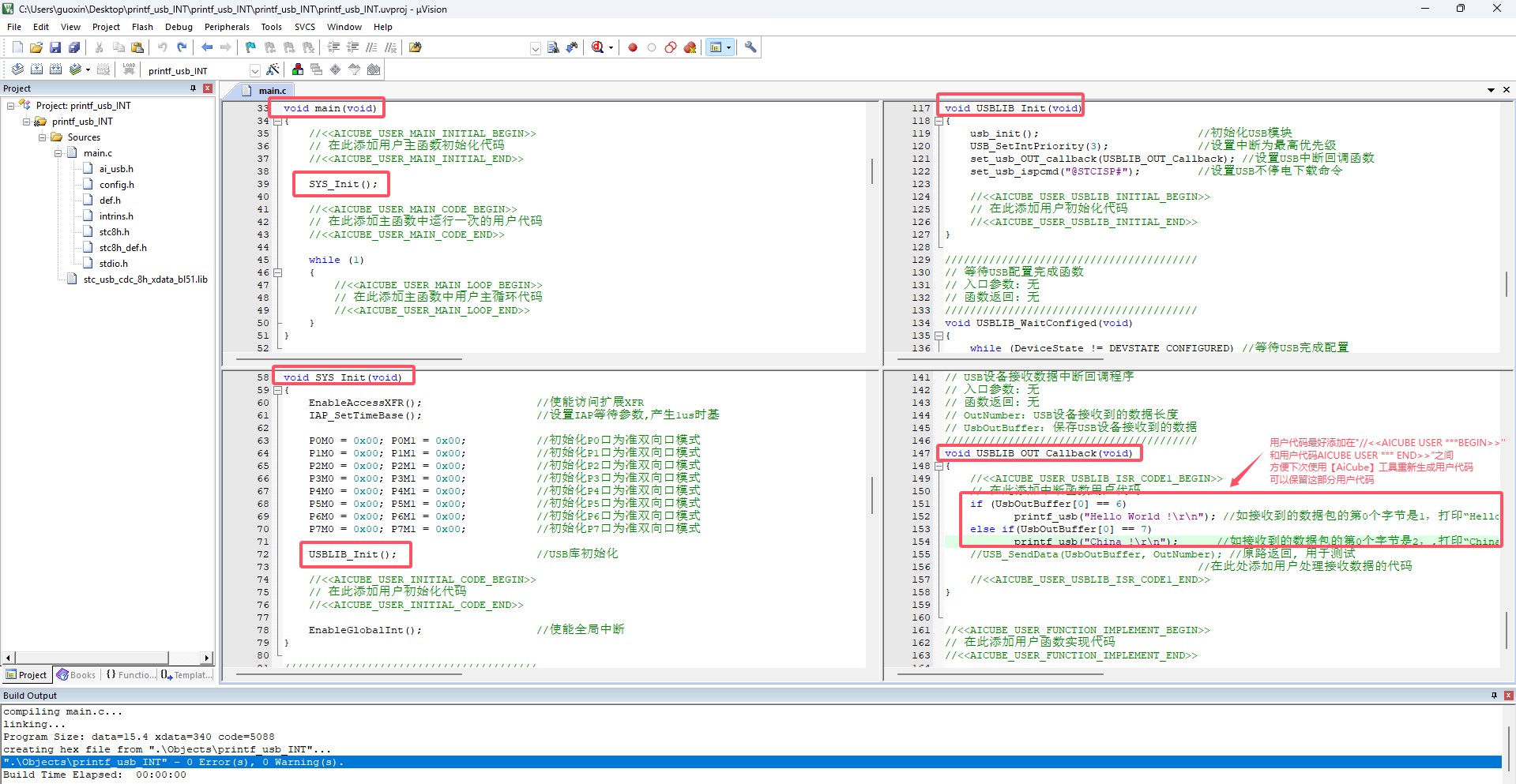This screenshot has height=784, width=1516.
Task: Open the Flash menu
Action: [142, 27]
